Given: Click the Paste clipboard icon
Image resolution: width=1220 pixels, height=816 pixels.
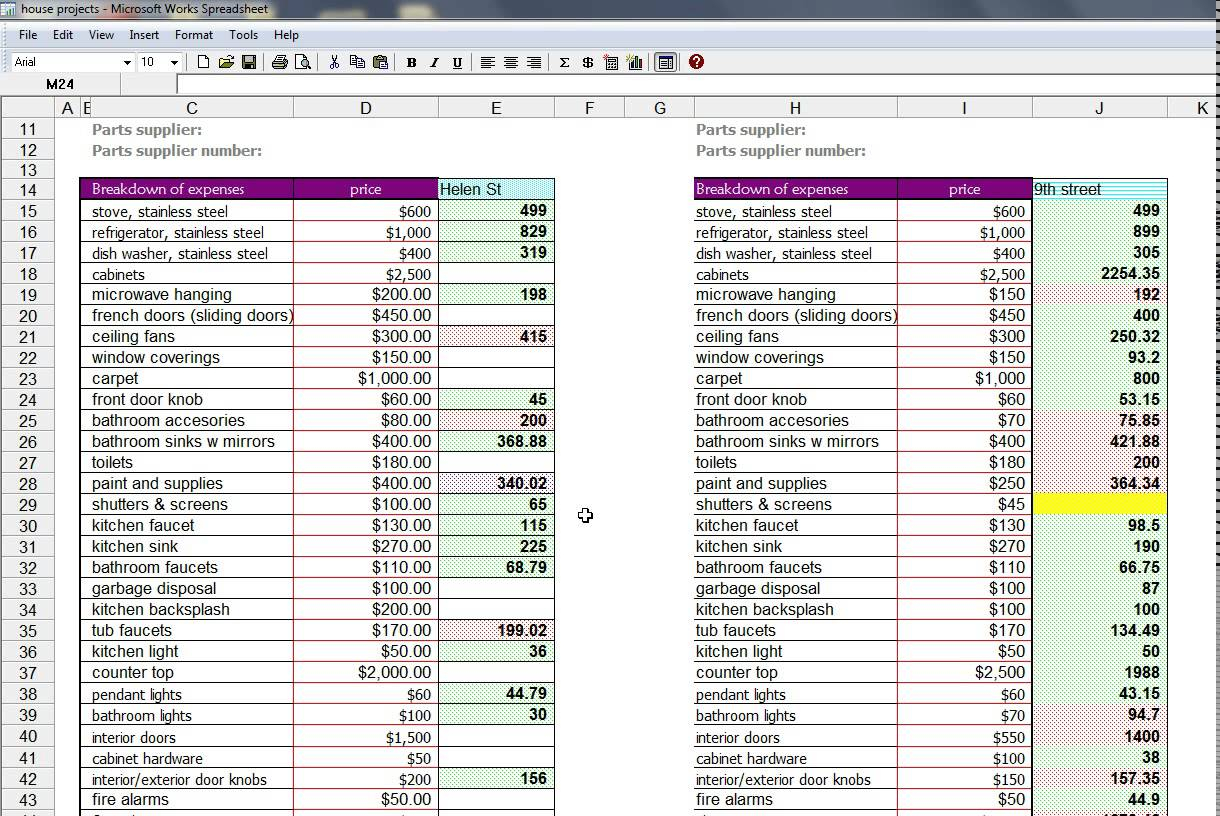Looking at the screenshot, I should tap(380, 62).
